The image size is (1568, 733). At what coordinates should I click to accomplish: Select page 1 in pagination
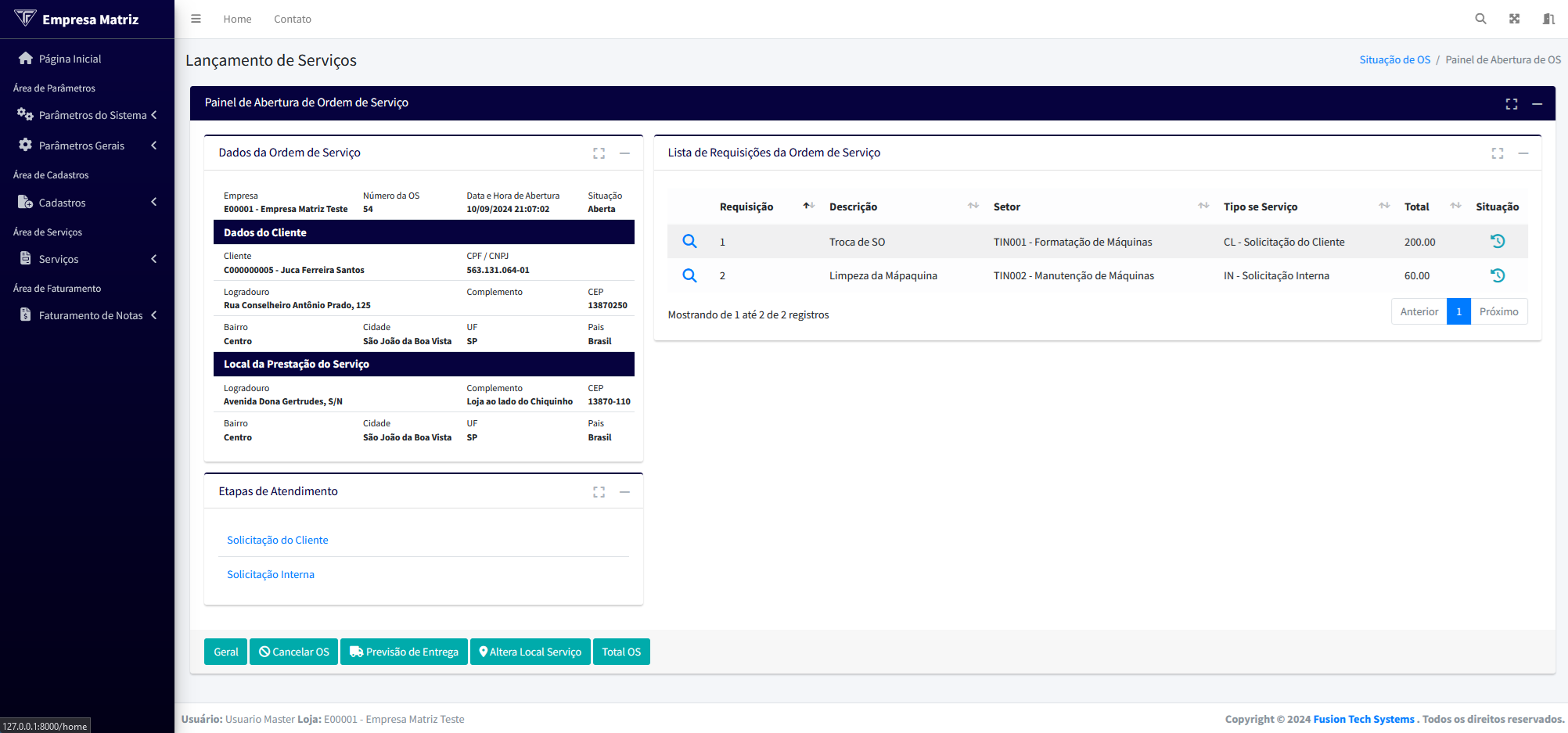(x=1458, y=311)
